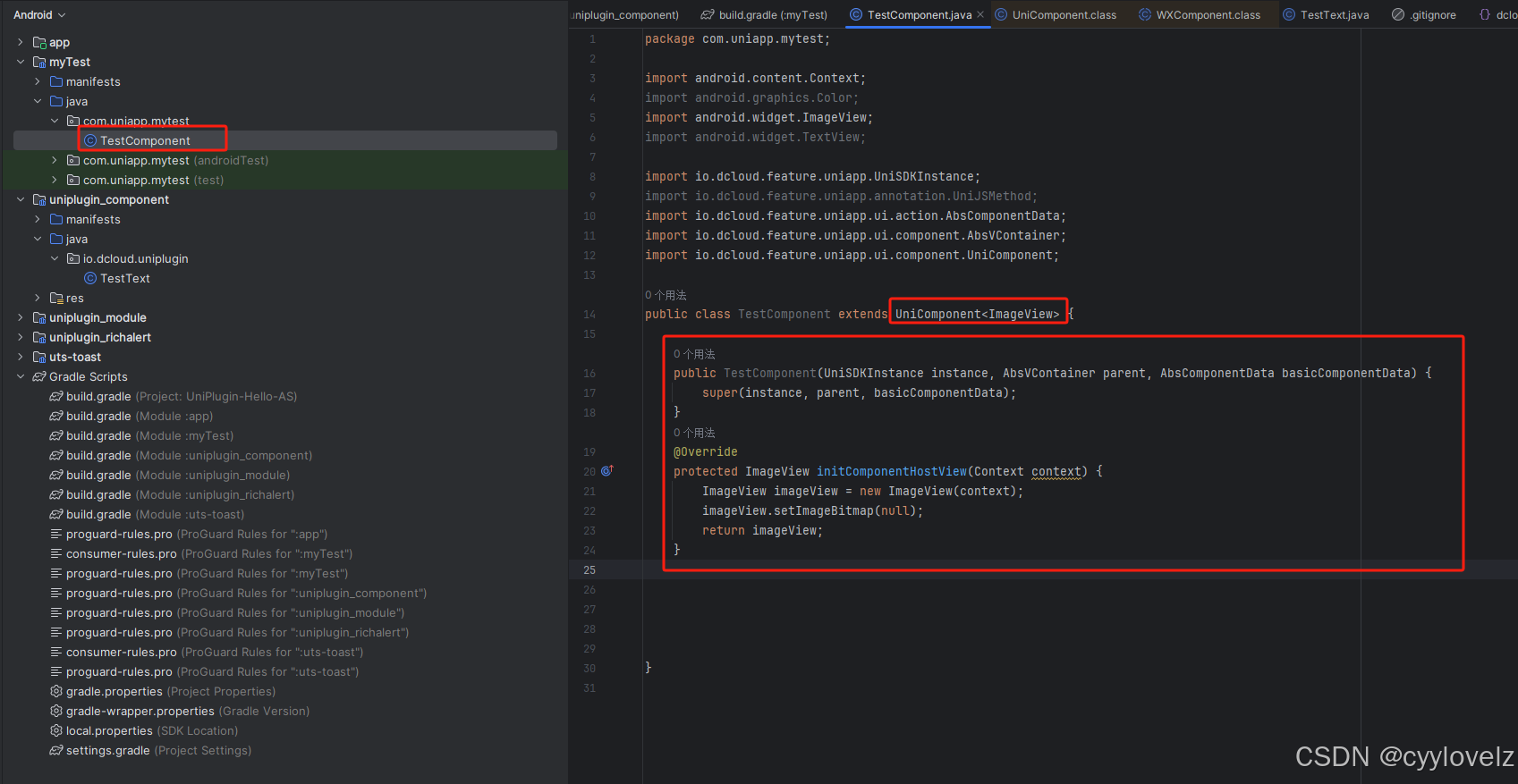Click gradle.properties settings gear icon
The width and height of the screenshot is (1518, 784).
click(x=56, y=691)
